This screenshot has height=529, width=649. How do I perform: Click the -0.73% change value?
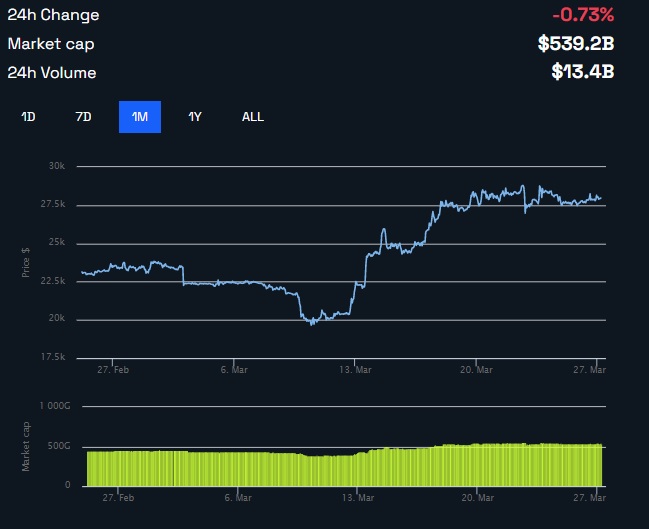click(x=583, y=15)
